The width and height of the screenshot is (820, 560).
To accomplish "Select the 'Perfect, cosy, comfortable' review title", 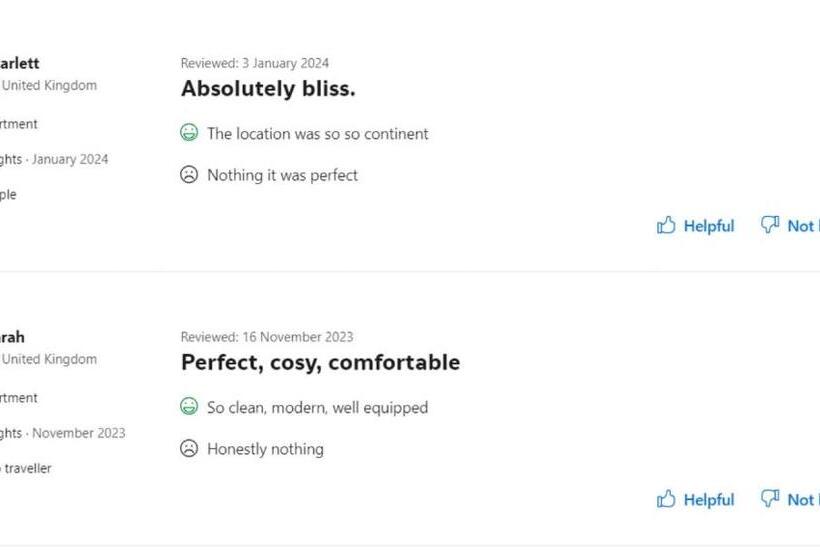I will tap(320, 363).
